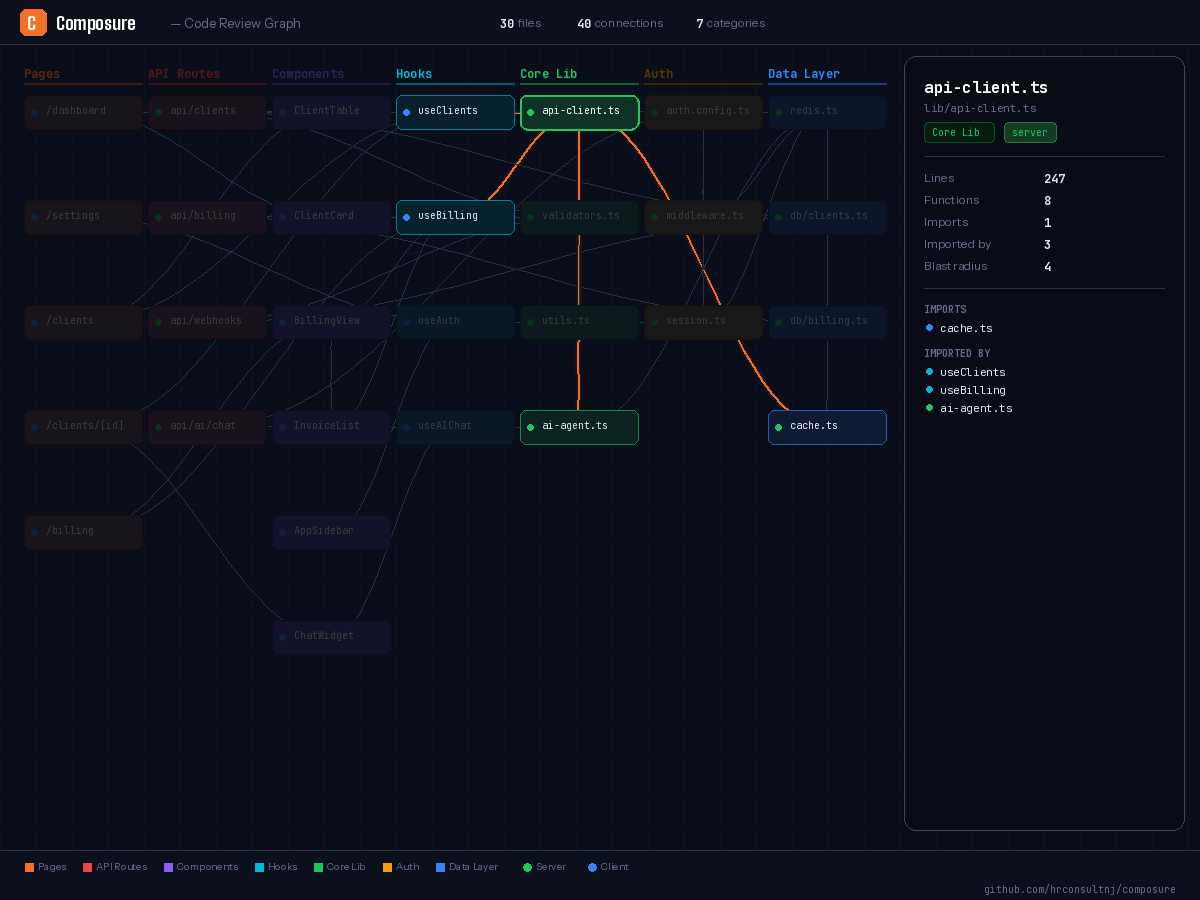The height and width of the screenshot is (900, 1200).
Task: Collapse the Data Layer column header
Action: (x=804, y=73)
